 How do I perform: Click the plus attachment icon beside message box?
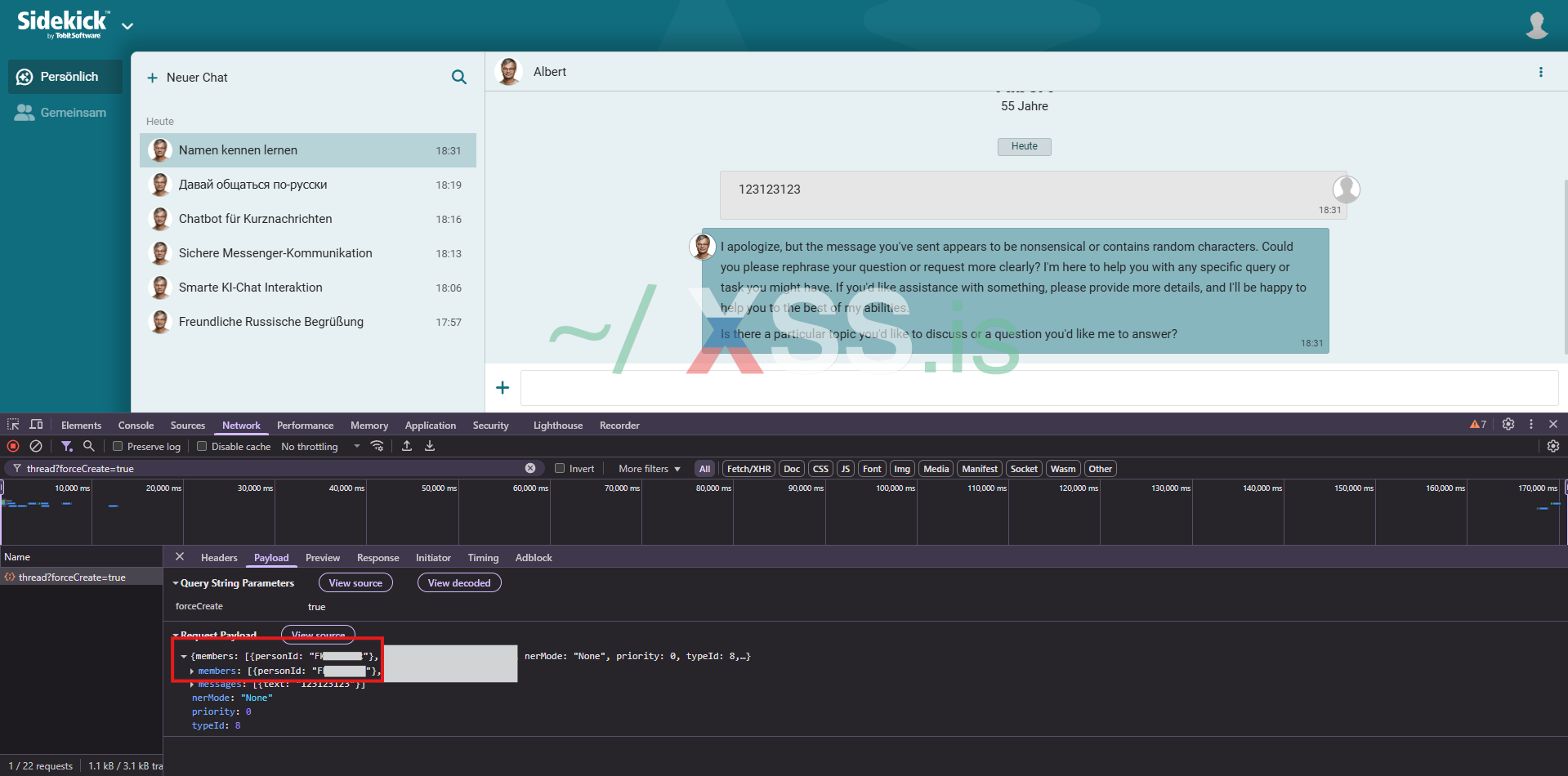point(503,387)
